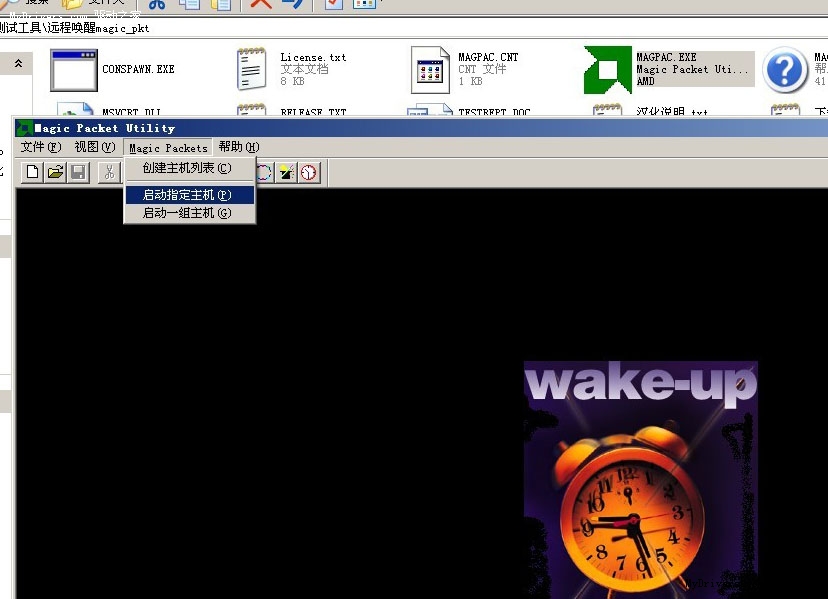Click the Explorer views toolbar icon

tap(364, 4)
